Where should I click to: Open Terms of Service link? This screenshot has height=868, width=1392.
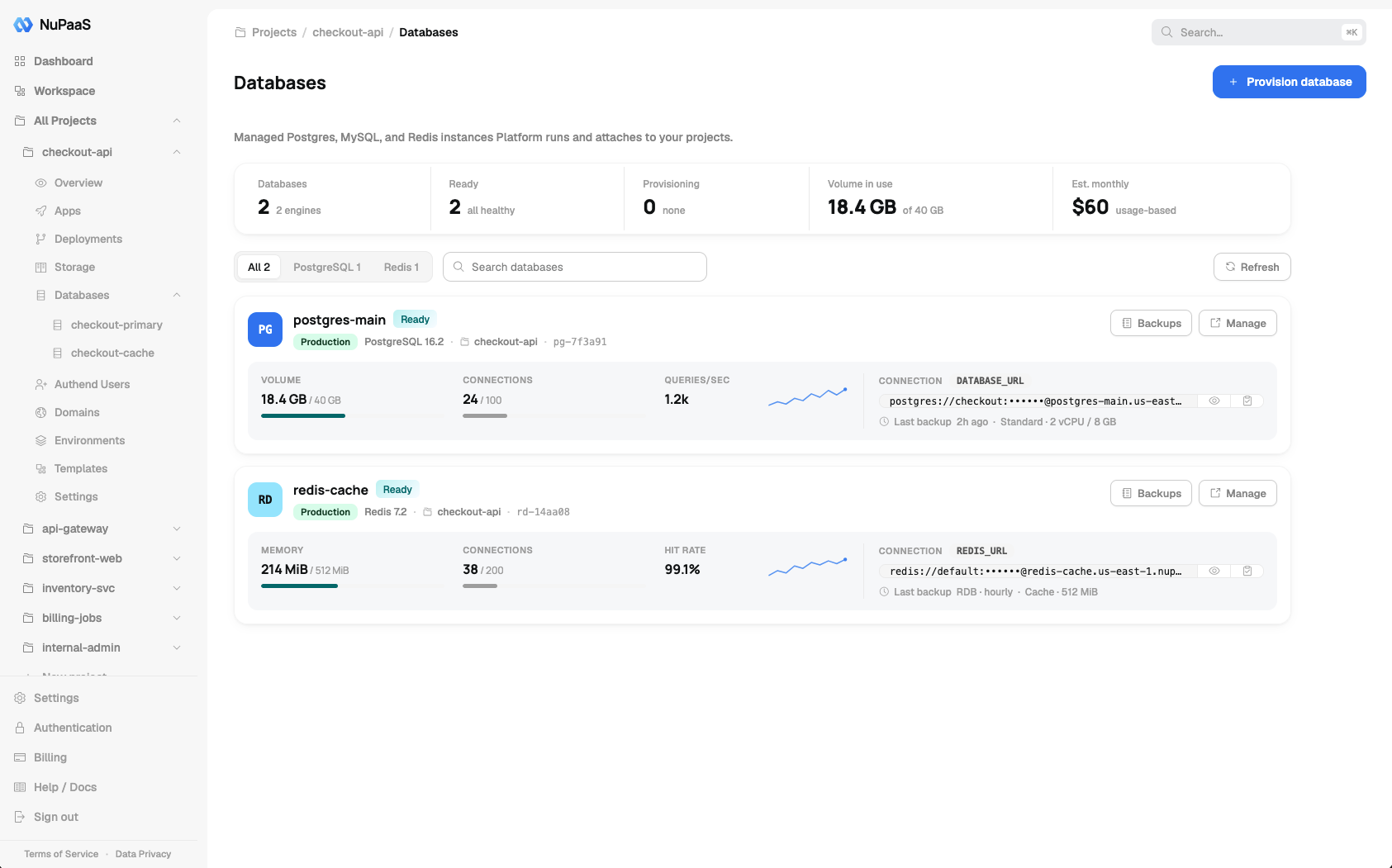(61, 854)
